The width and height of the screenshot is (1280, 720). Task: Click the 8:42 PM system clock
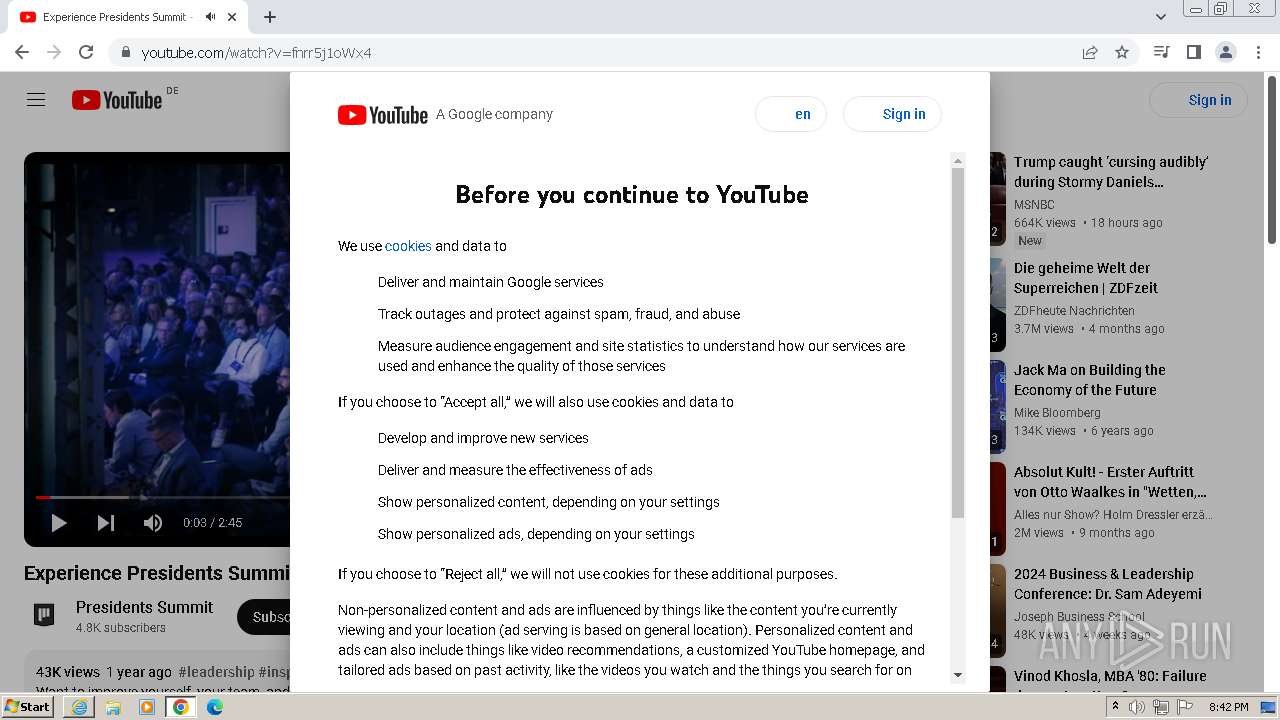pyautogui.click(x=1228, y=707)
